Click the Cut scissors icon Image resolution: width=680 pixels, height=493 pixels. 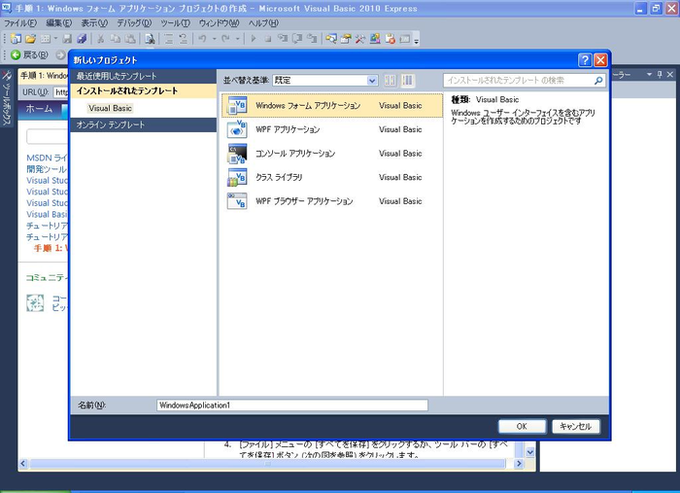click(x=100, y=39)
